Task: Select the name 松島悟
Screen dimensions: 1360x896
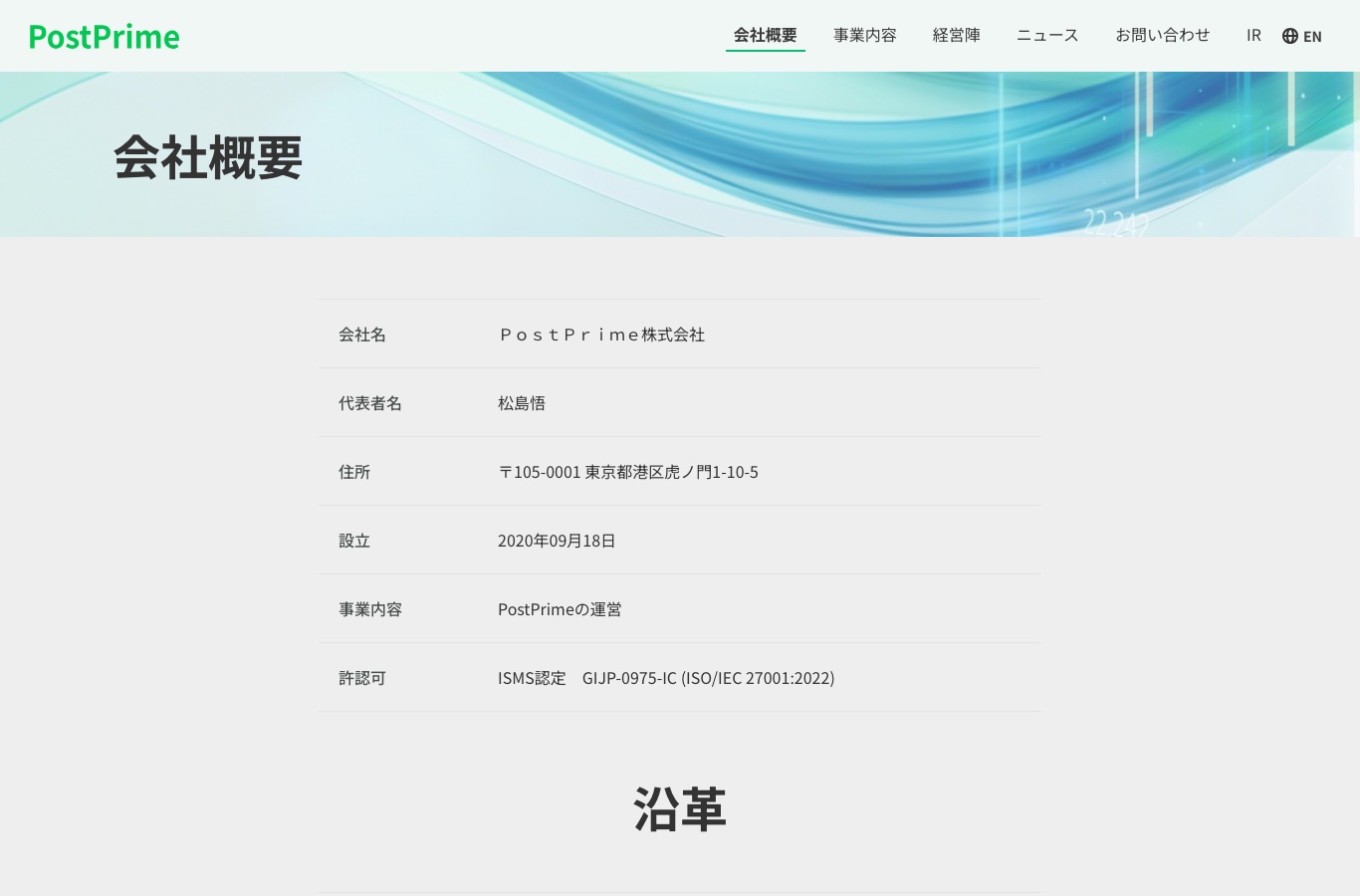Action: 522,403
